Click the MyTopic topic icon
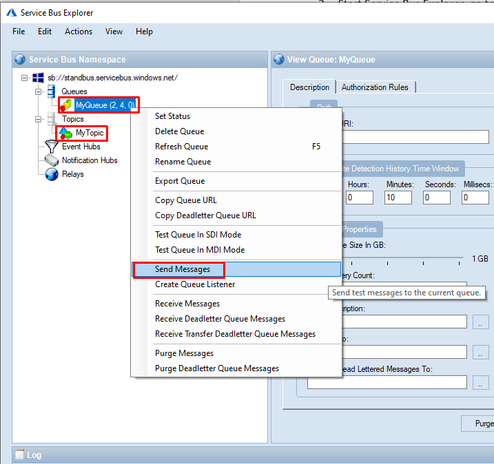This screenshot has height=464, width=494. (x=66, y=133)
